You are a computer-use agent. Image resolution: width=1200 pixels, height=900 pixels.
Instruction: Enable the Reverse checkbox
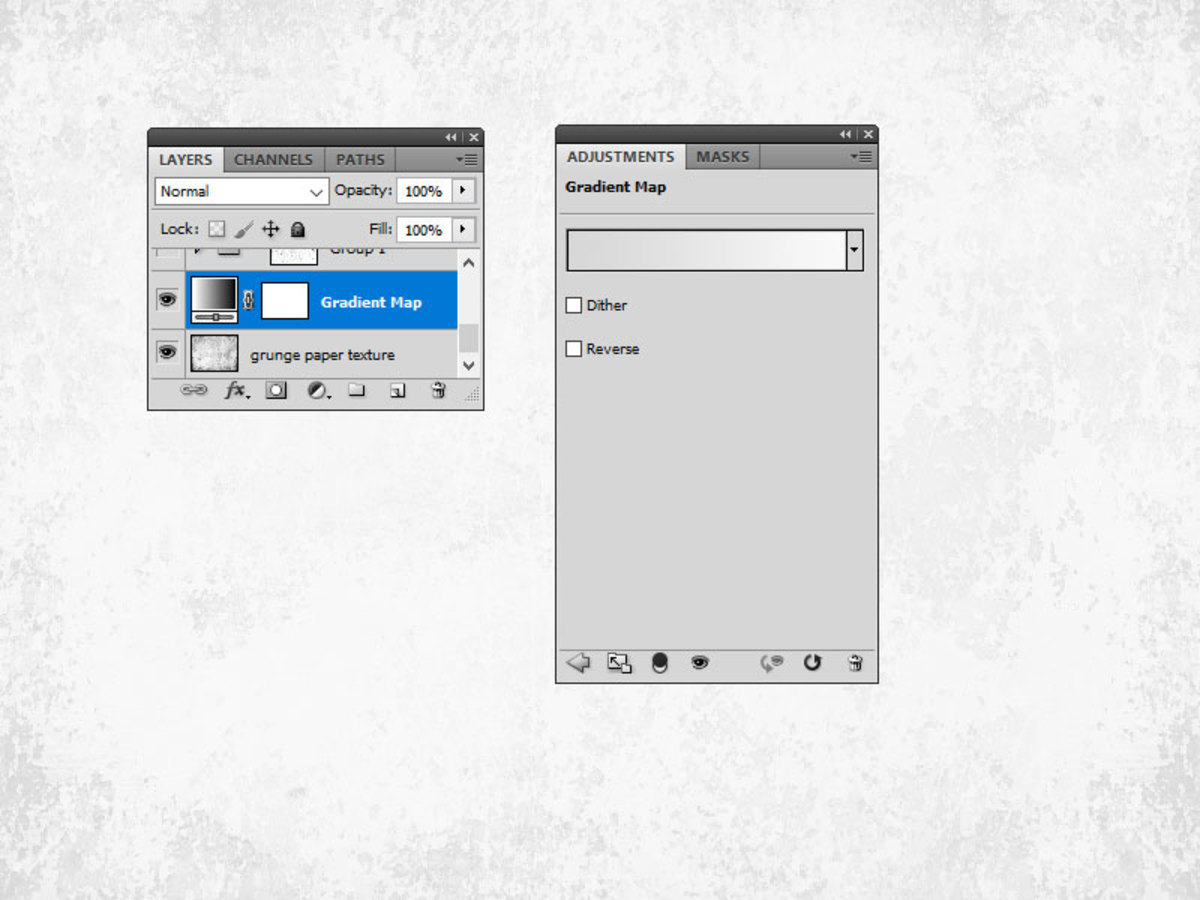coord(574,348)
